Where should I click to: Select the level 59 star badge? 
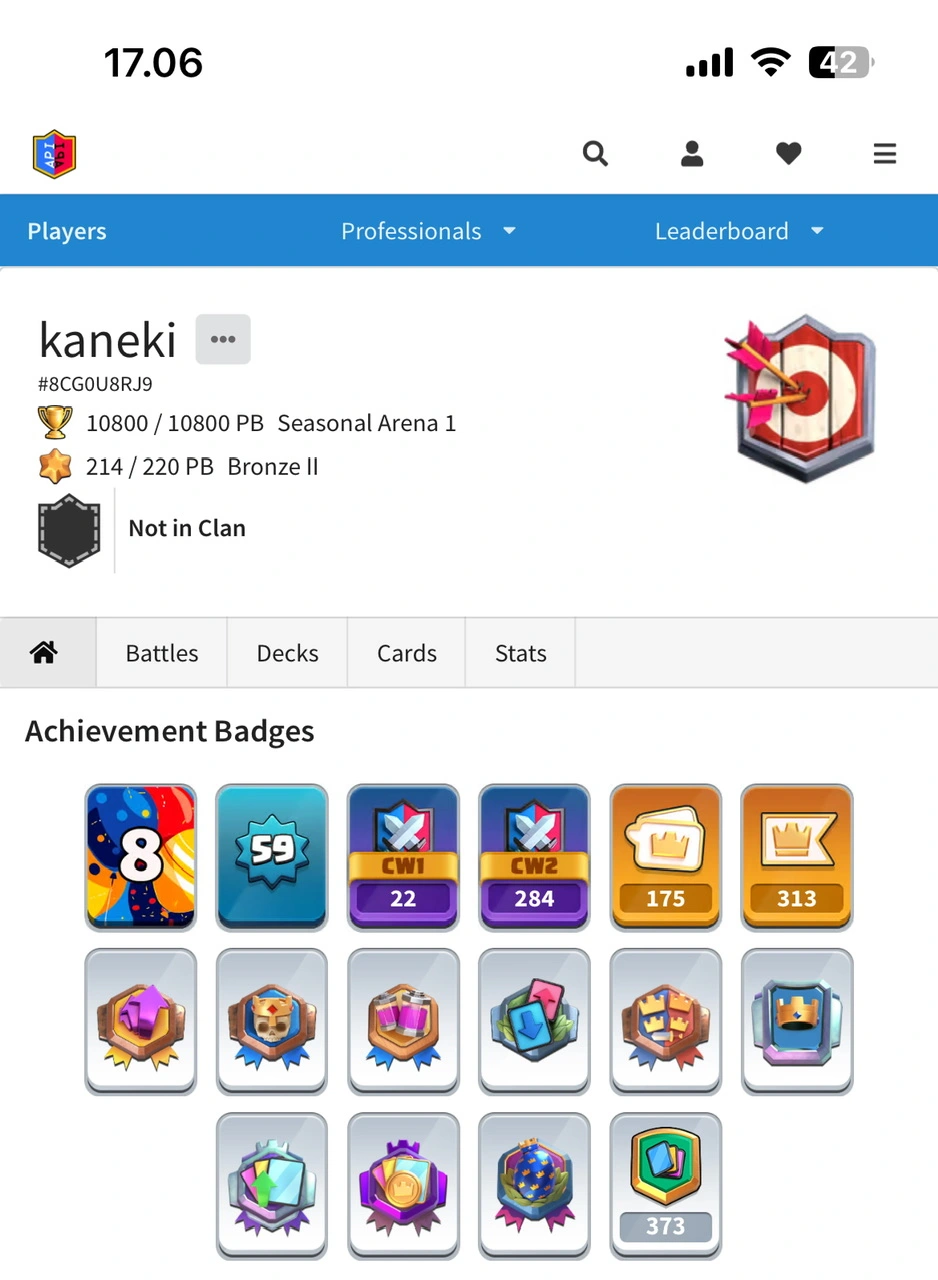point(272,858)
